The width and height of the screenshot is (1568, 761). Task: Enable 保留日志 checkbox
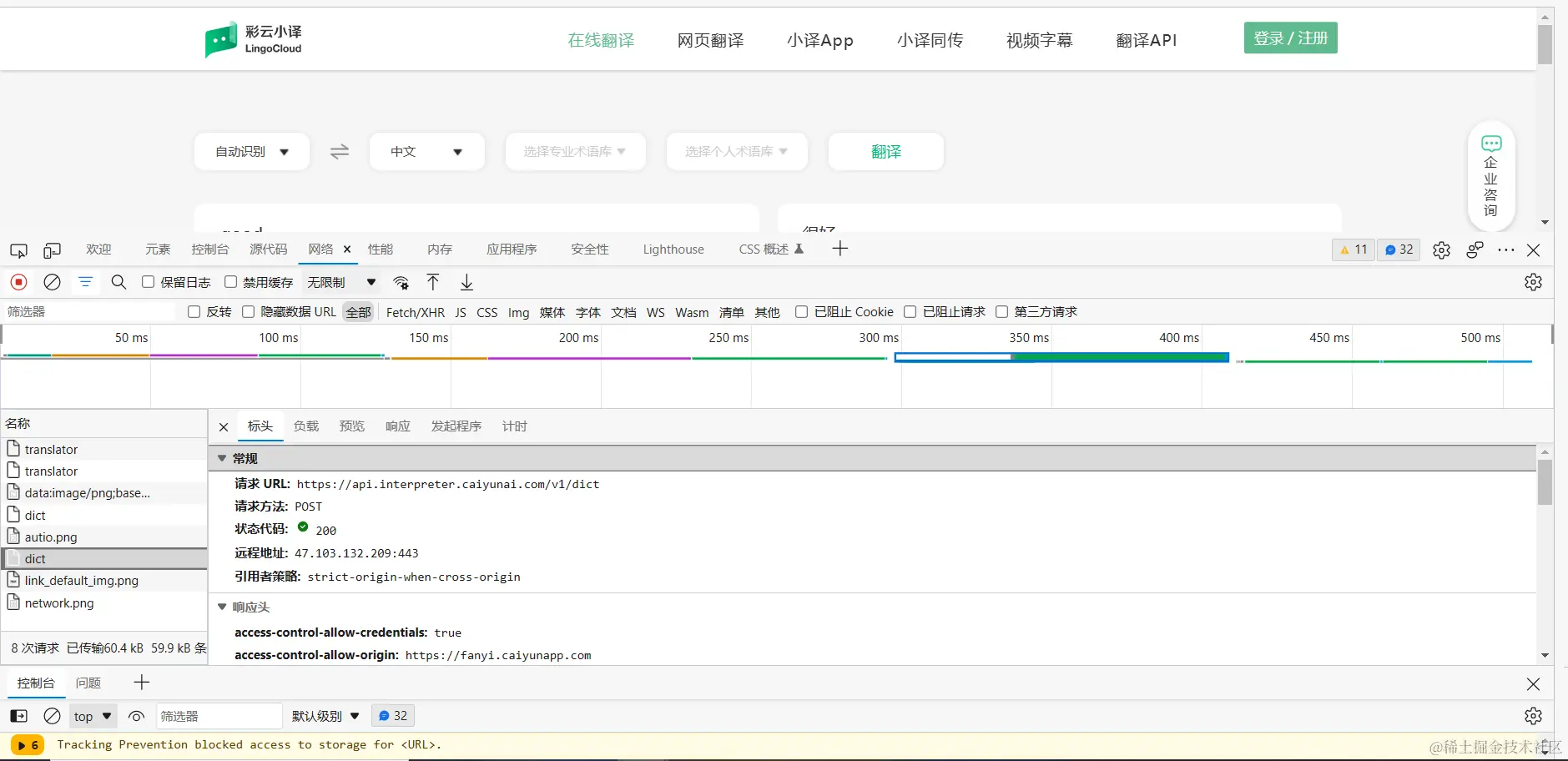(x=148, y=282)
